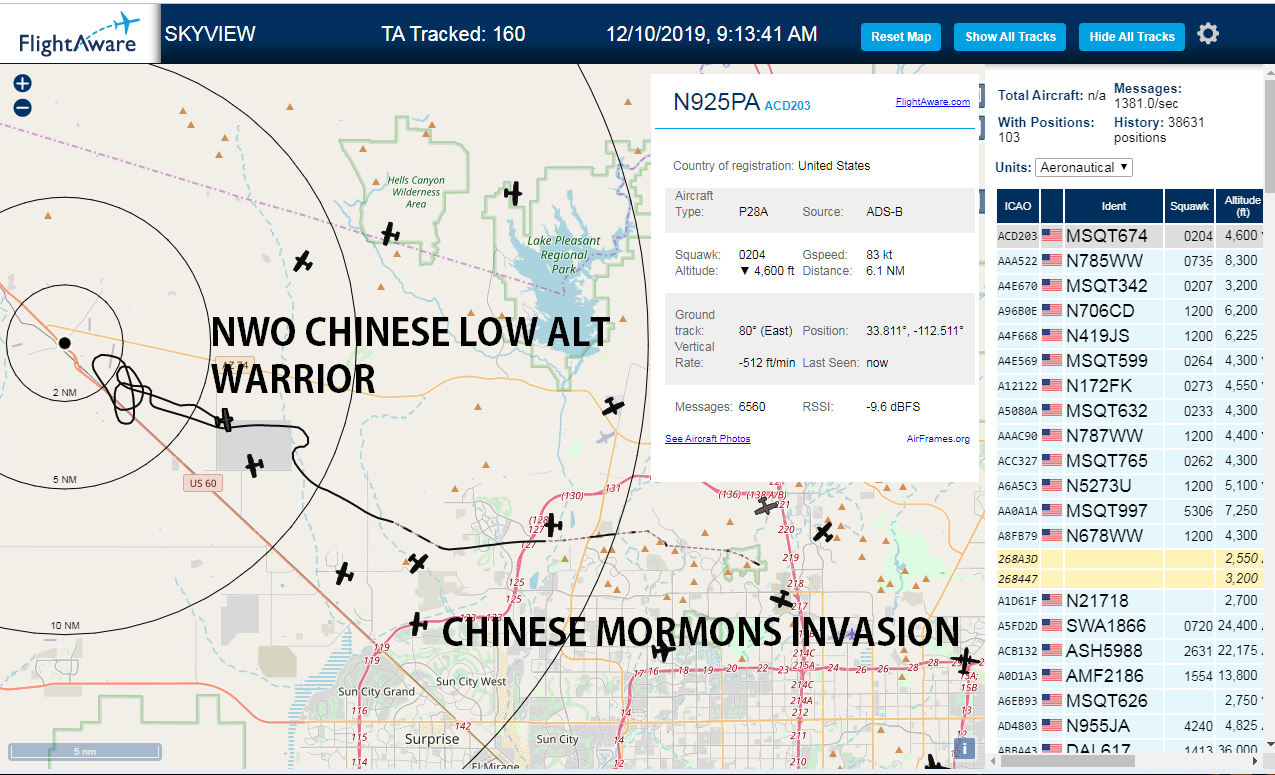
Task: Select the N787WW row in aircraft table
Action: pos(1131,436)
